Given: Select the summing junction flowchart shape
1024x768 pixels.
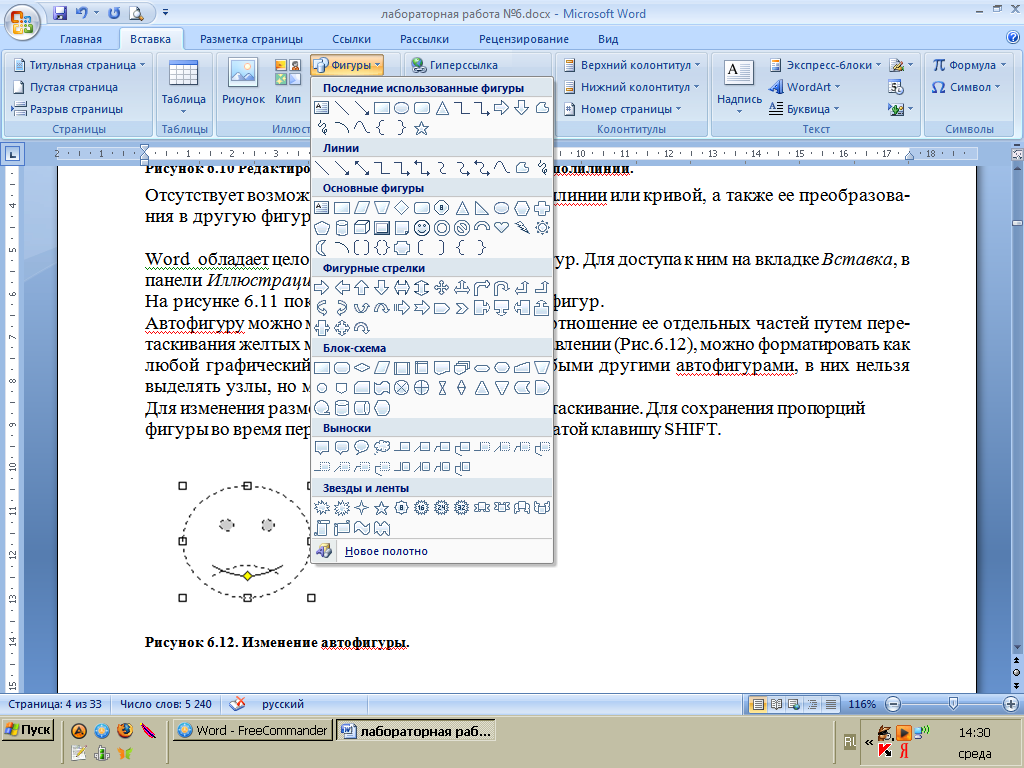Looking at the screenshot, I should (402, 388).
